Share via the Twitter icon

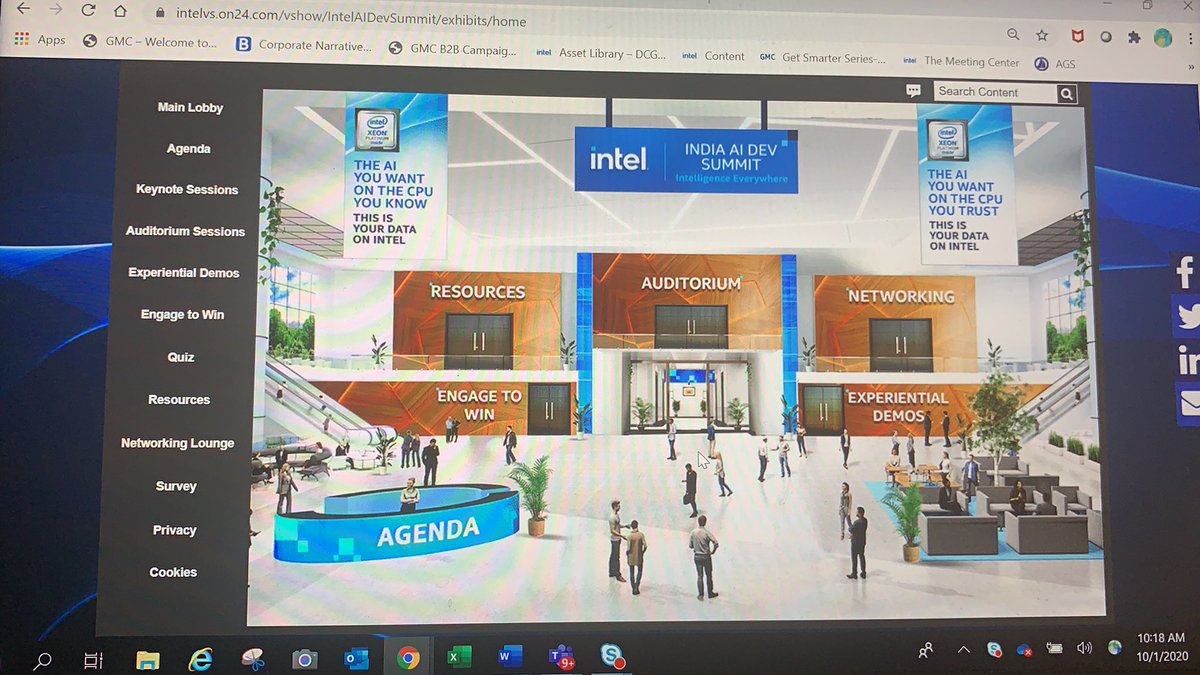click(x=1187, y=317)
